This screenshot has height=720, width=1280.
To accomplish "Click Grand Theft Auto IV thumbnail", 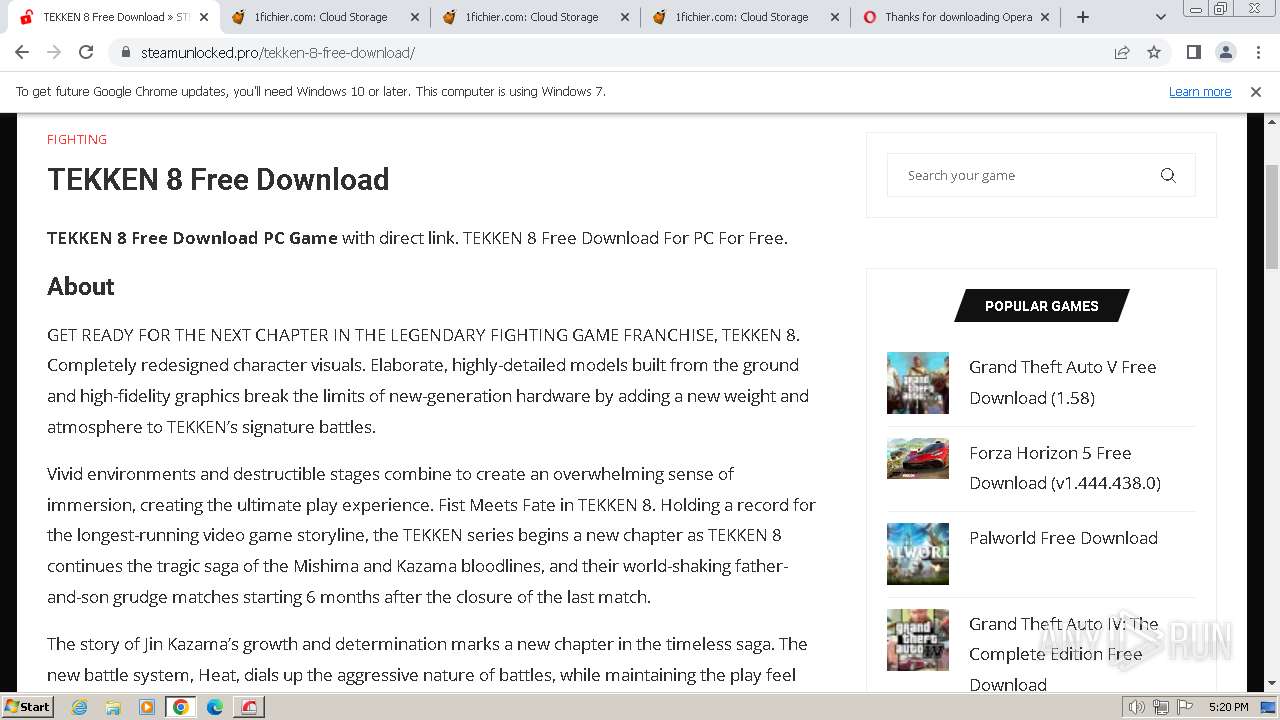I will click(918, 640).
